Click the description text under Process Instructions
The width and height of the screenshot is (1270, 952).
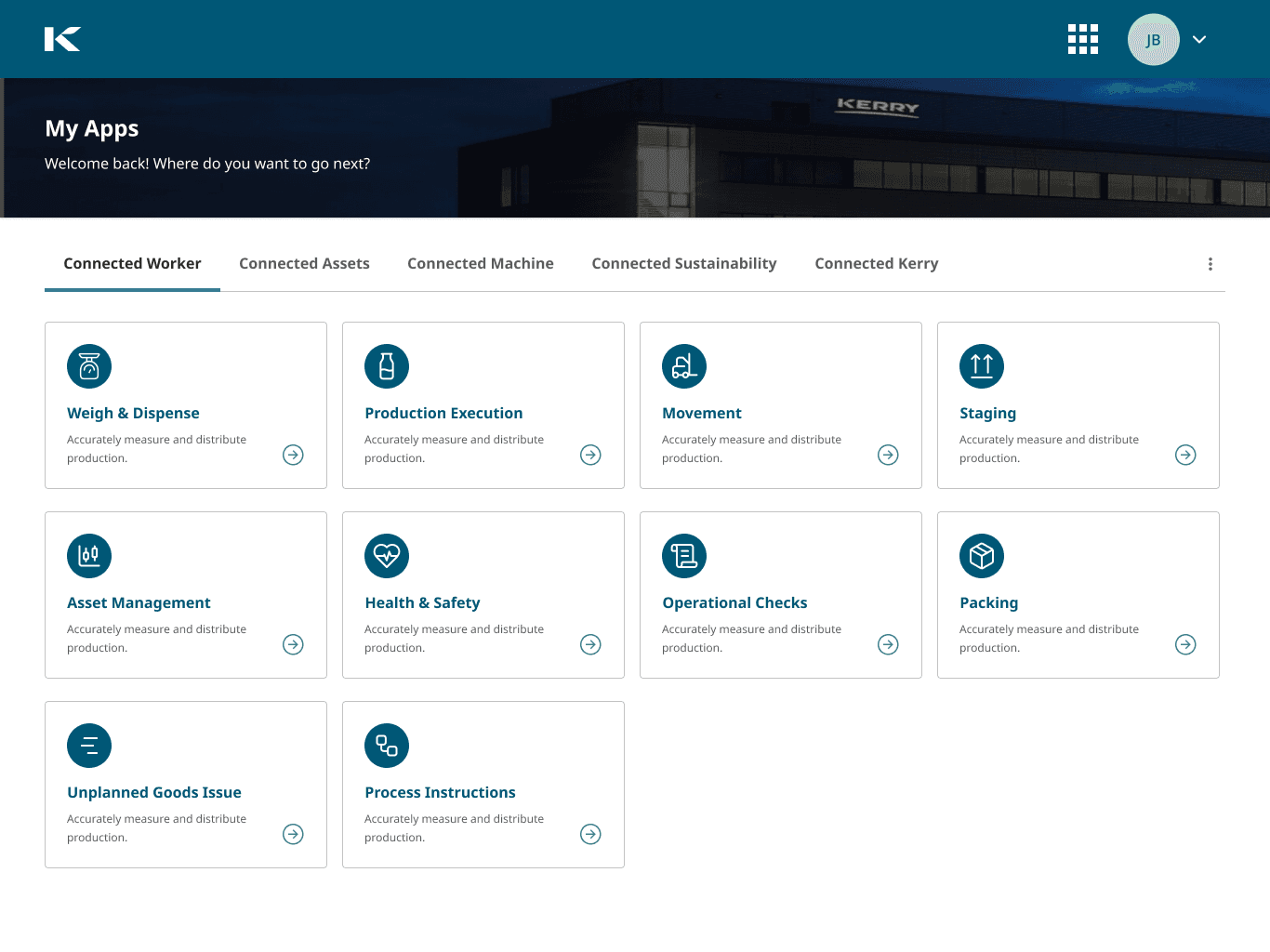(454, 828)
